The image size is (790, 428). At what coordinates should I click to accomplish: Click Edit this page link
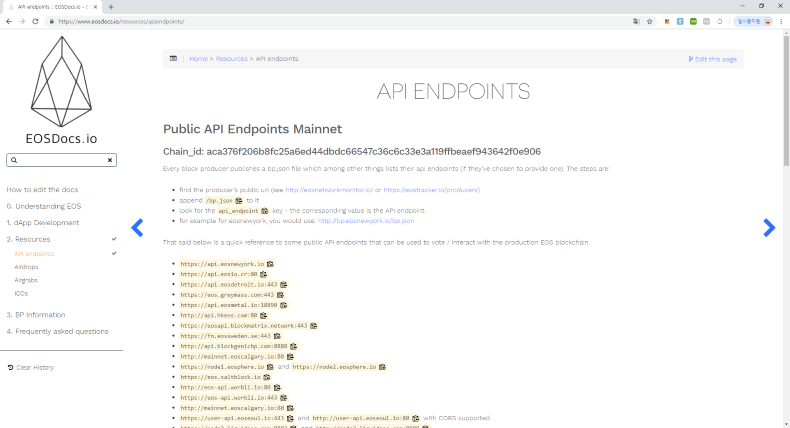(x=712, y=59)
